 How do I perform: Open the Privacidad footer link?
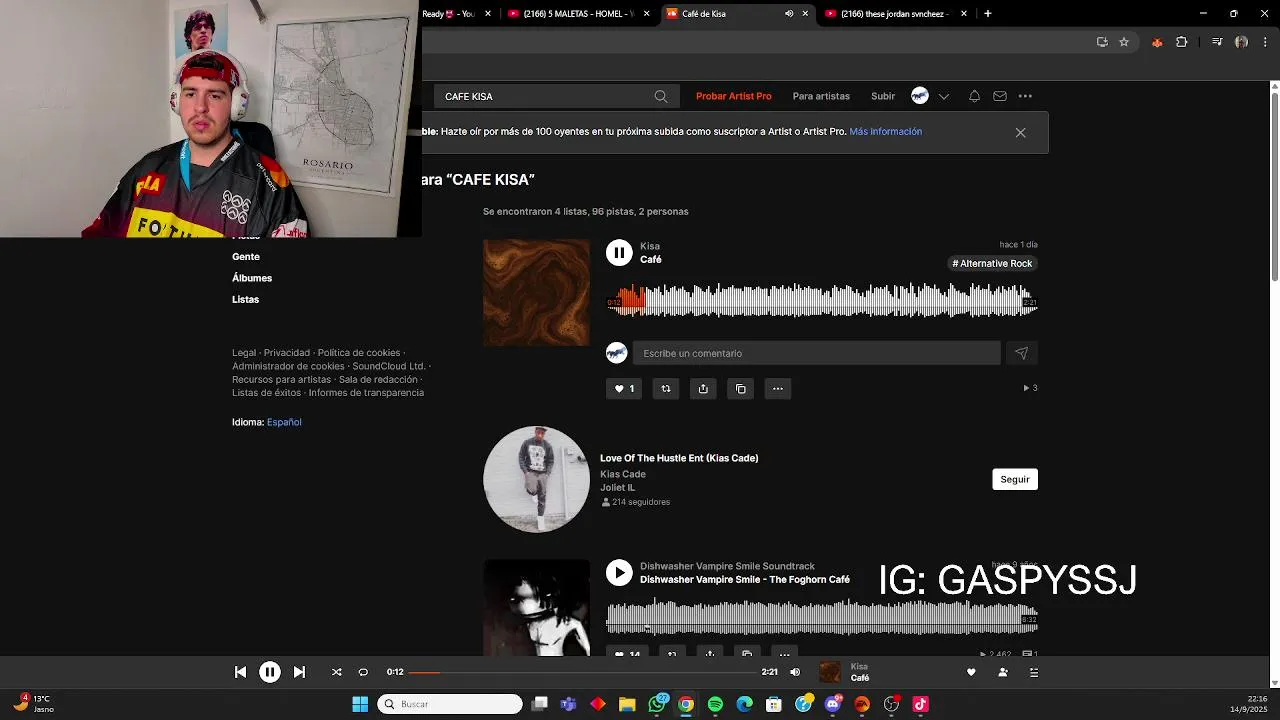click(x=287, y=353)
